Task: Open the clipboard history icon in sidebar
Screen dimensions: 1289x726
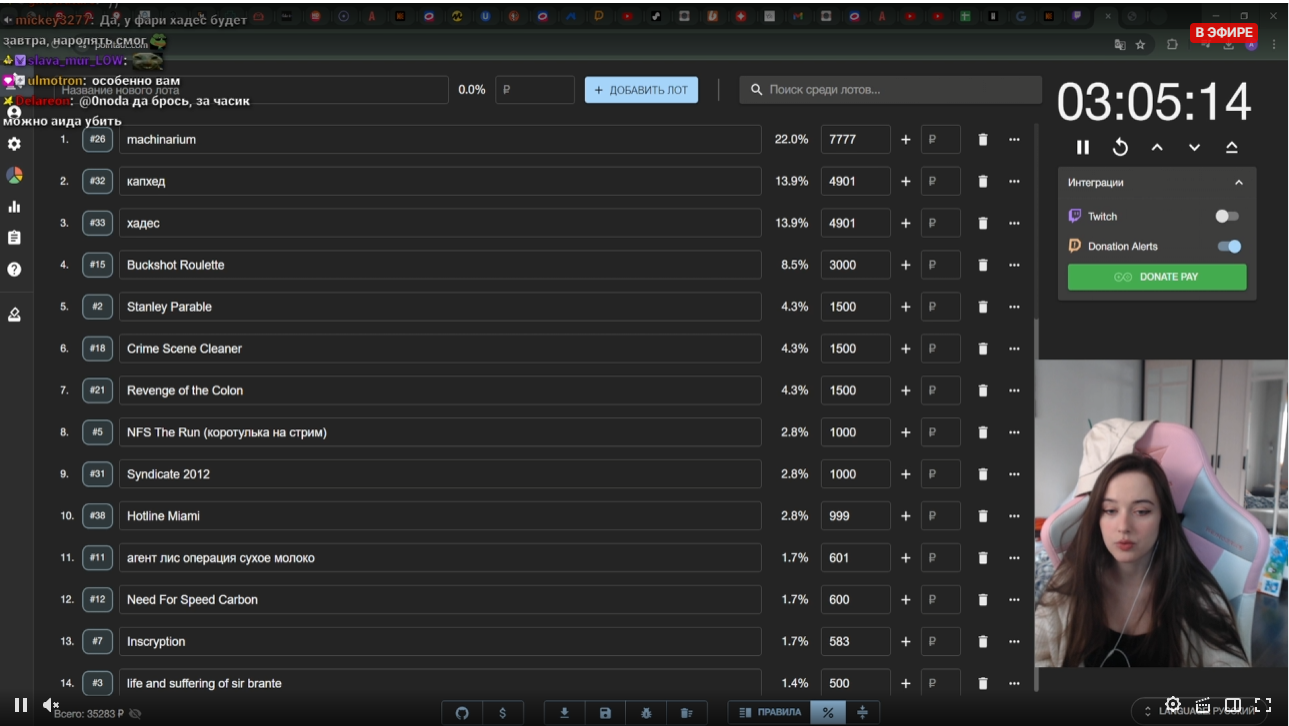Action: 14,238
